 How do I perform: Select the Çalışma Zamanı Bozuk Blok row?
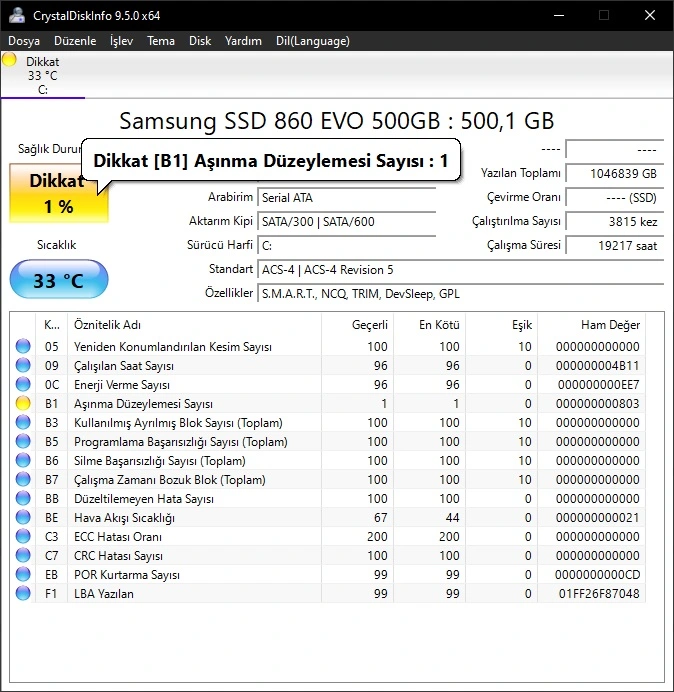point(329,479)
